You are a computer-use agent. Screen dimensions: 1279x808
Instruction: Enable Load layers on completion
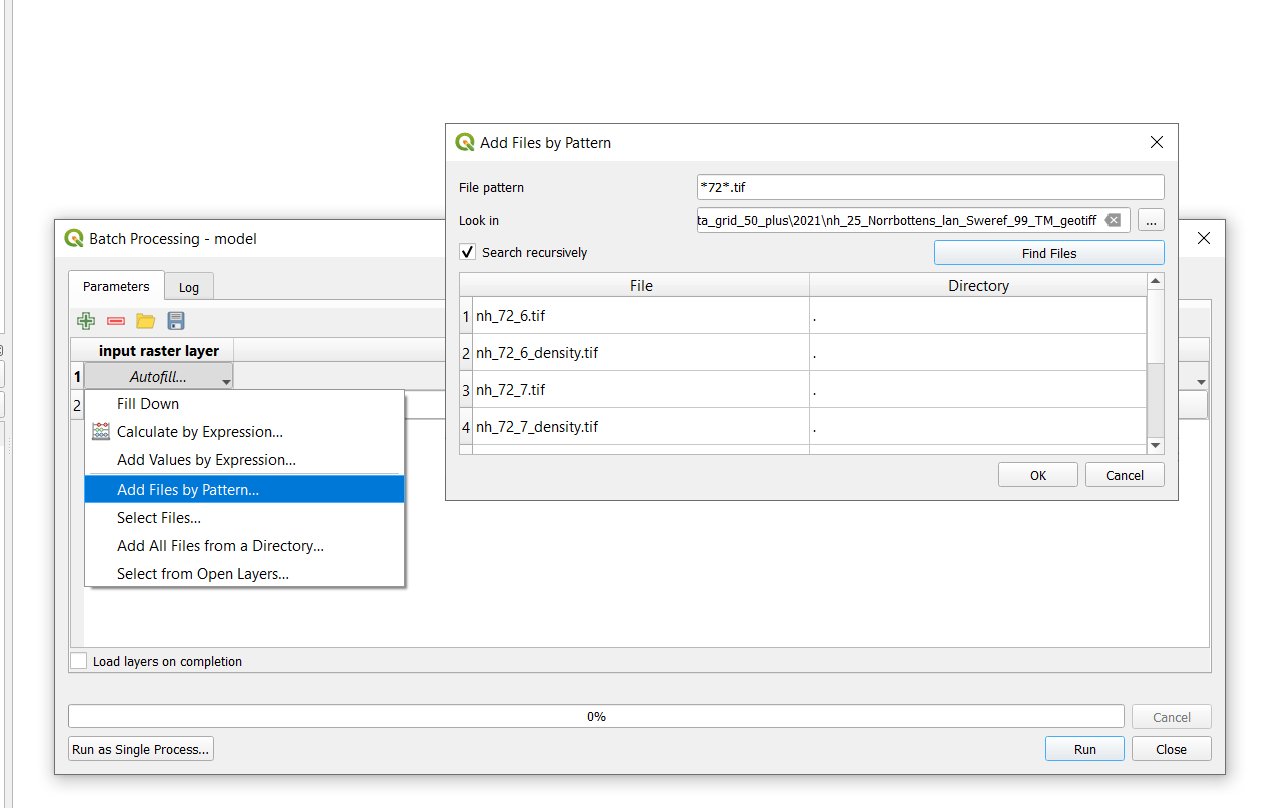[x=78, y=660]
